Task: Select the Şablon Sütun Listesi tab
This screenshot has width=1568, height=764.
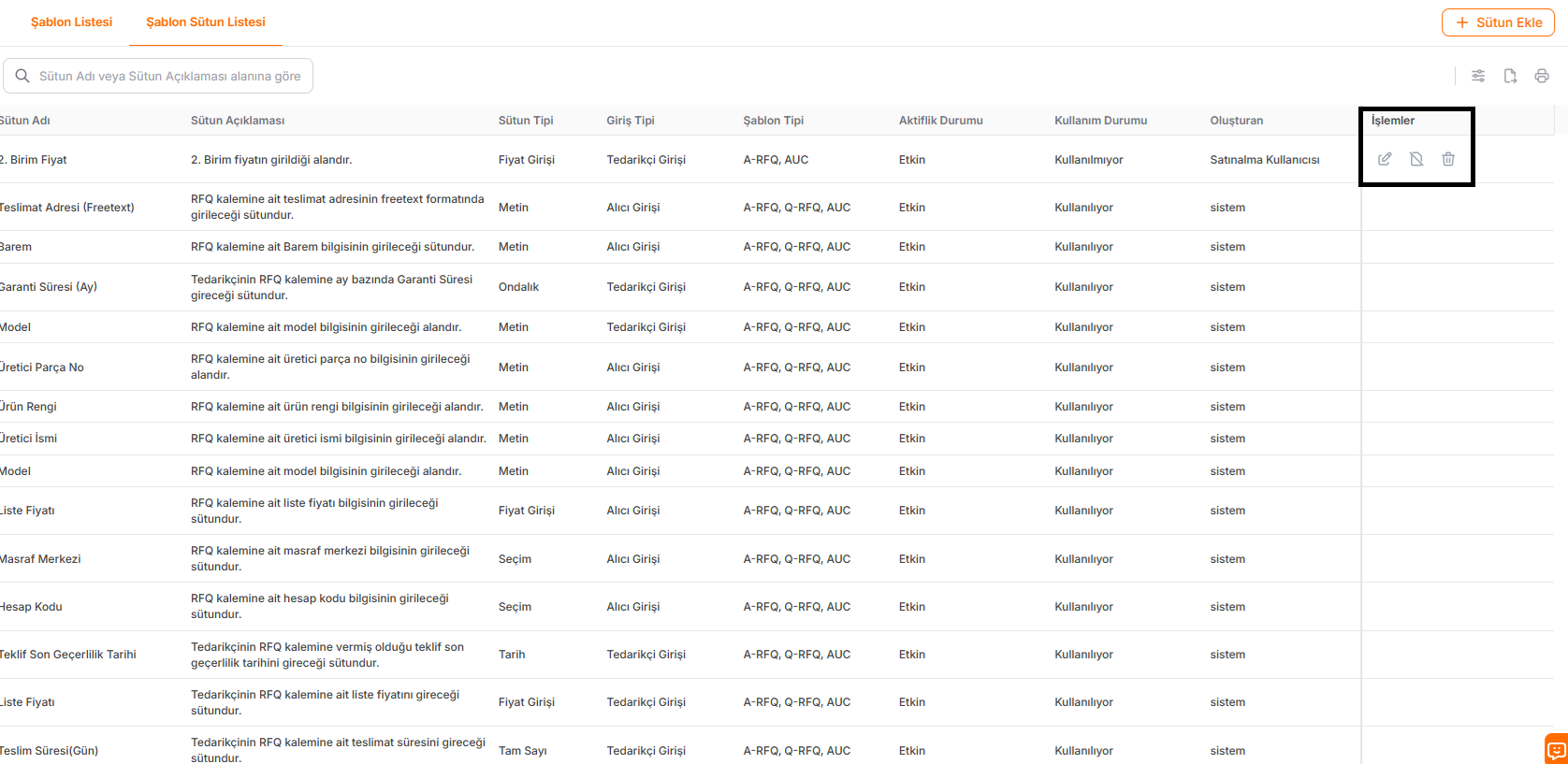Action: pyautogui.click(x=206, y=22)
